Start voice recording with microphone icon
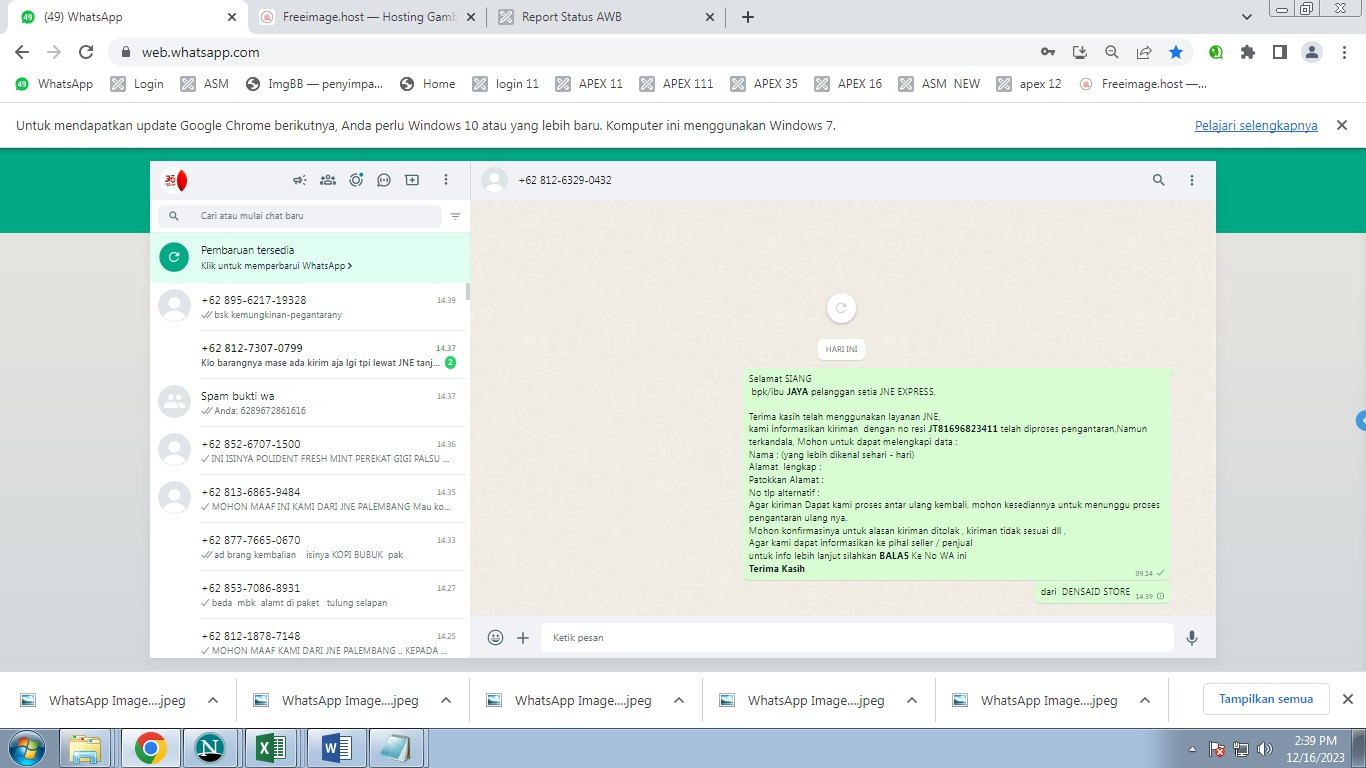 coord(1192,637)
